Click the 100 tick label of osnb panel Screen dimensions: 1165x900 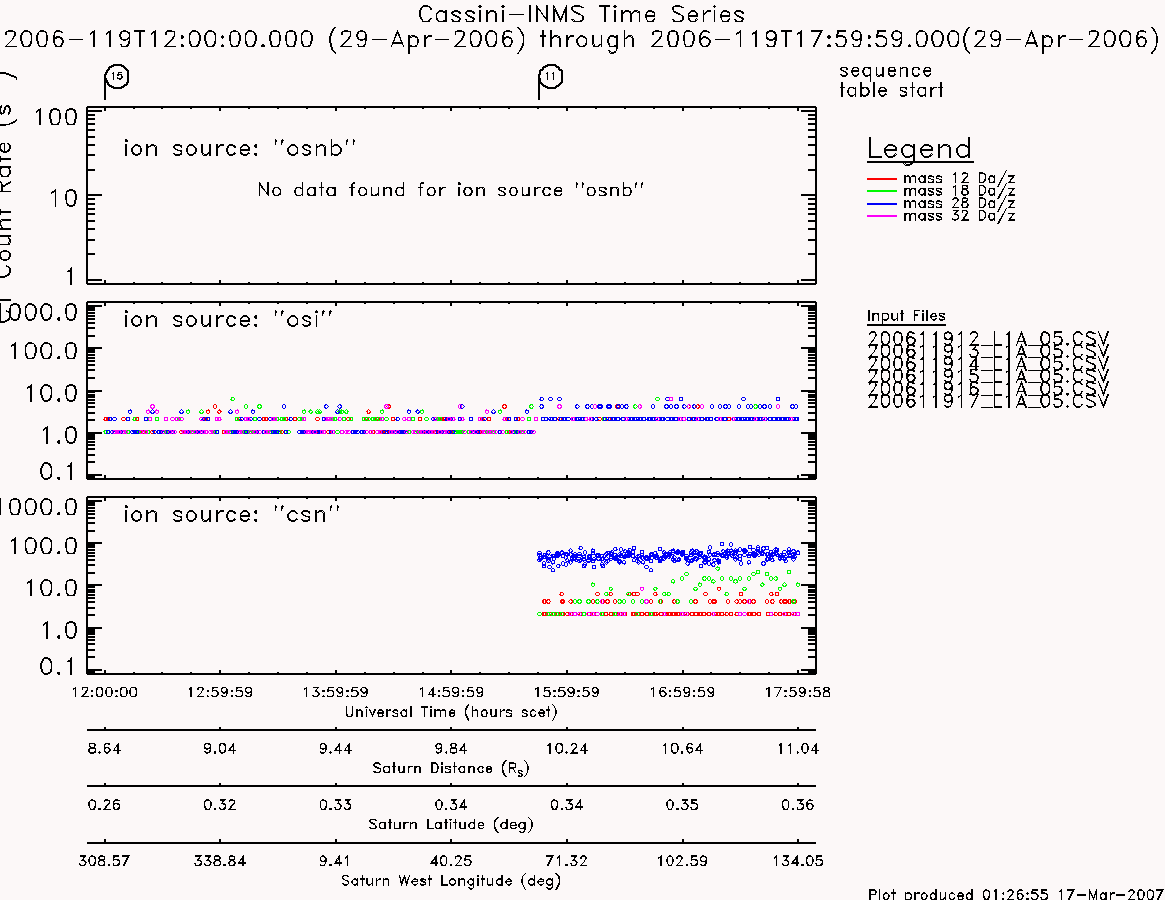click(56, 117)
